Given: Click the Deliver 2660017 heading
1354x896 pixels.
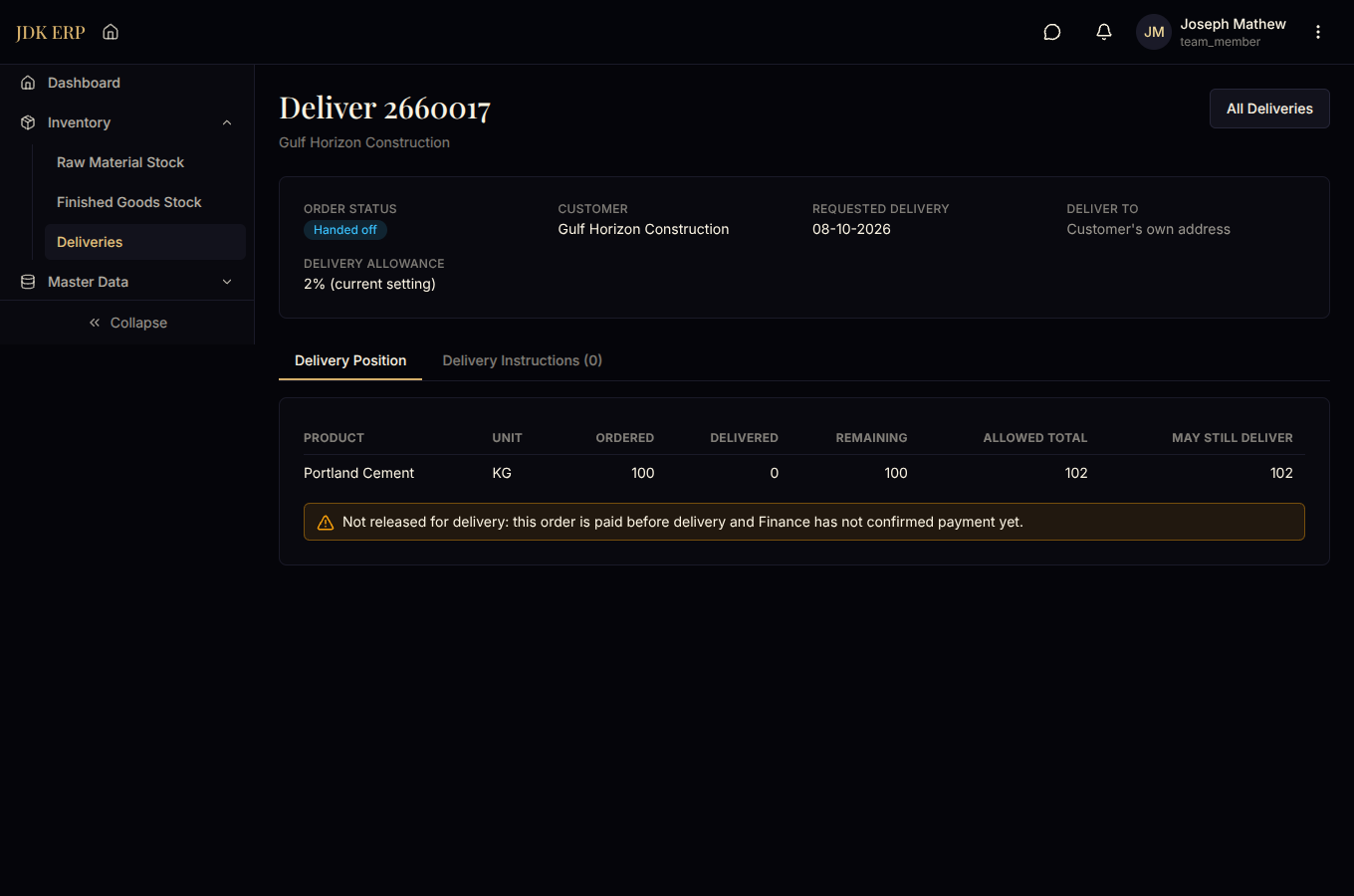Looking at the screenshot, I should [x=384, y=108].
